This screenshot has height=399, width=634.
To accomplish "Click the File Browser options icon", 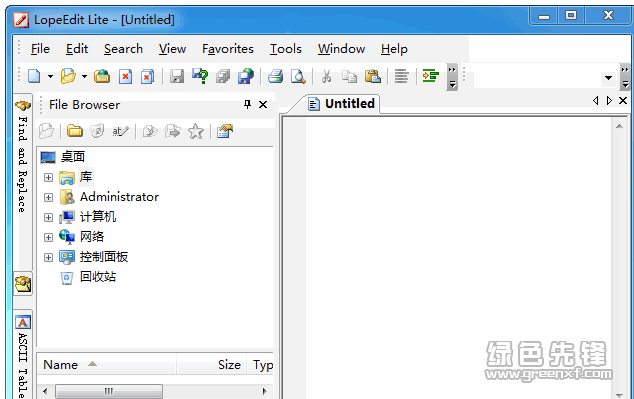I will point(225,131).
